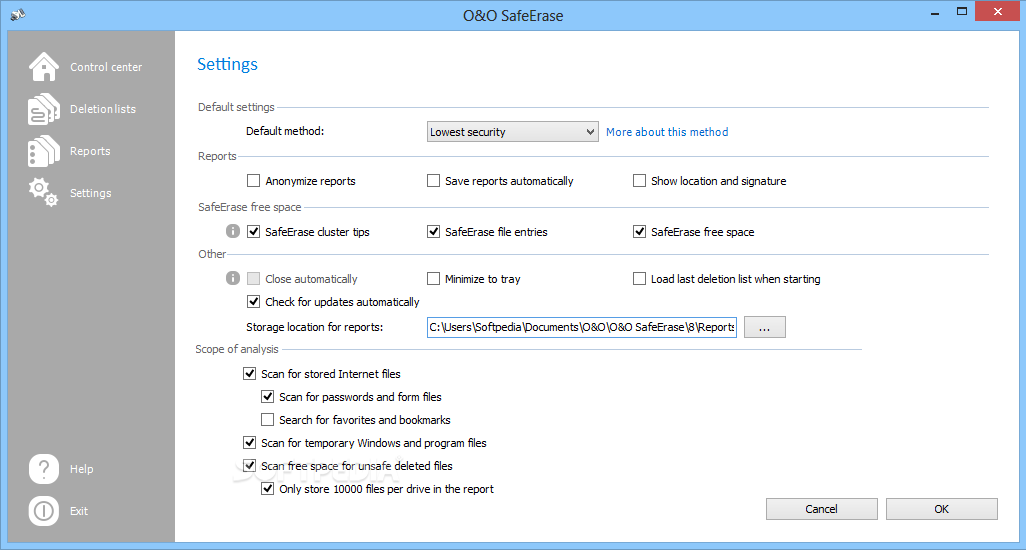Uncheck SafeErase cluster tips
This screenshot has height=550, width=1026.
click(x=253, y=232)
